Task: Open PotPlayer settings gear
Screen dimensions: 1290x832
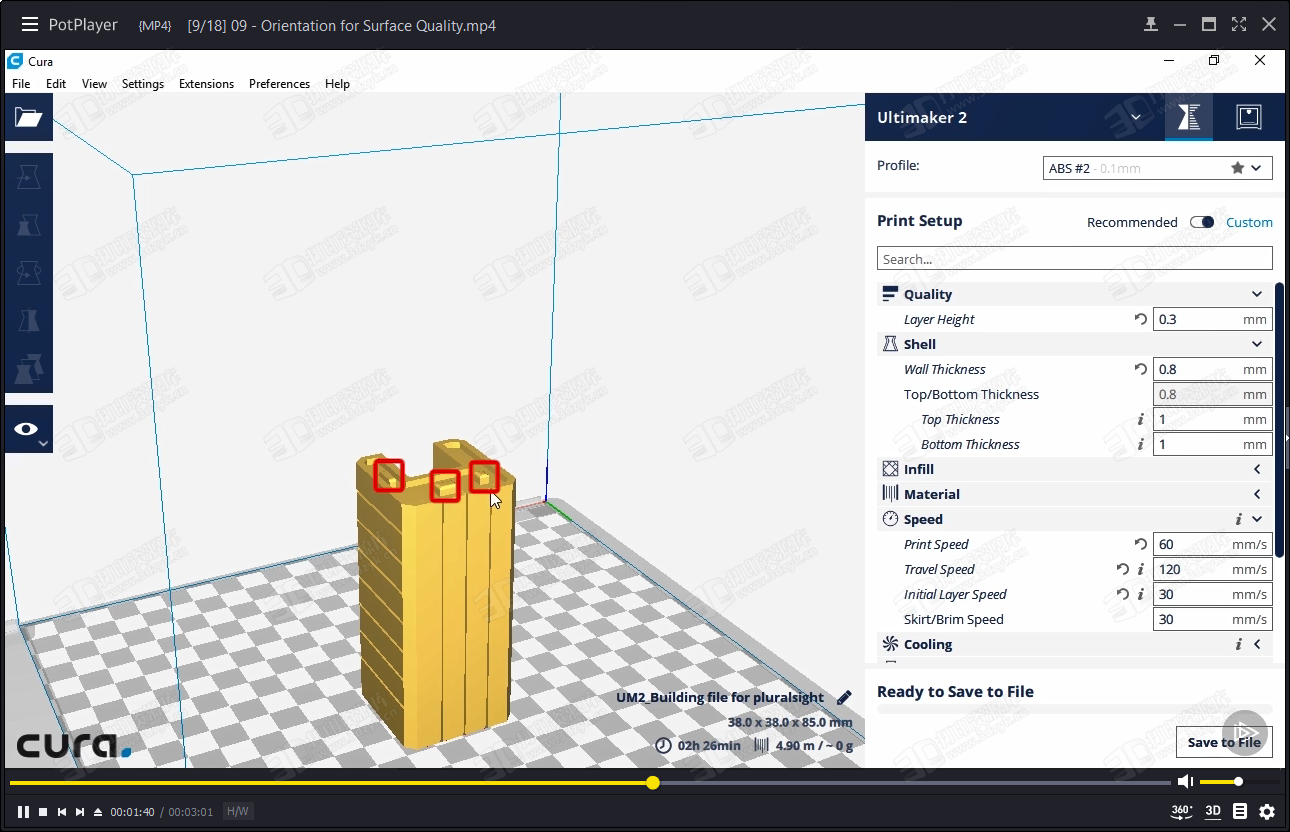Action: [x=1267, y=811]
